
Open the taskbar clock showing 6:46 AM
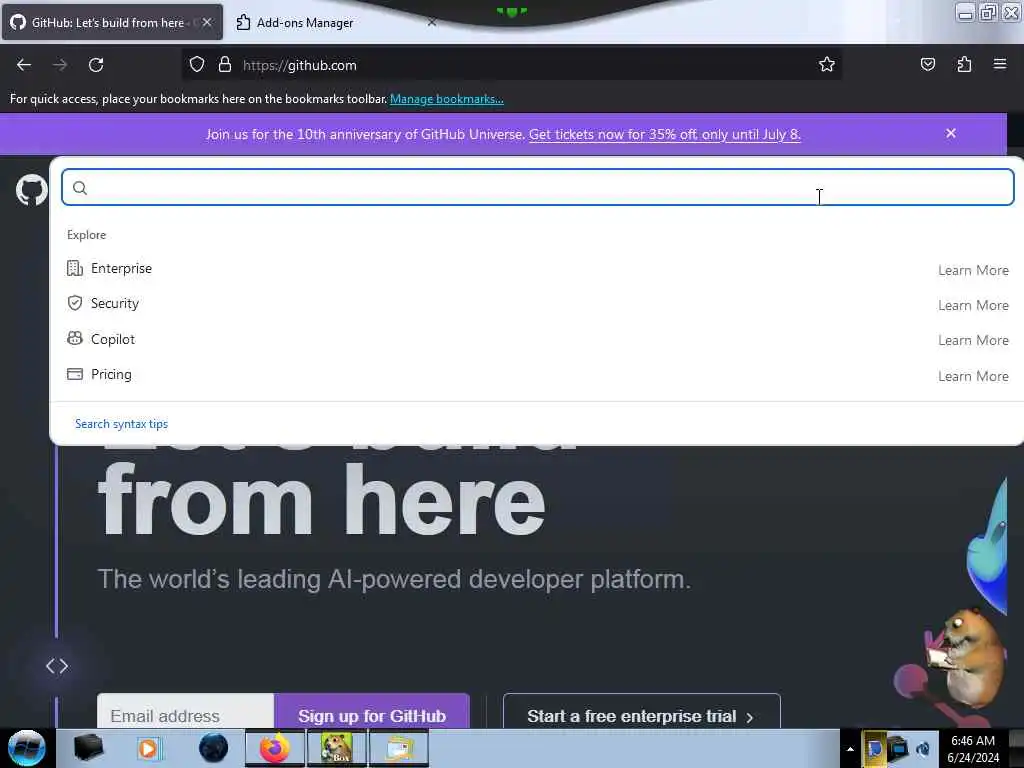click(x=973, y=749)
